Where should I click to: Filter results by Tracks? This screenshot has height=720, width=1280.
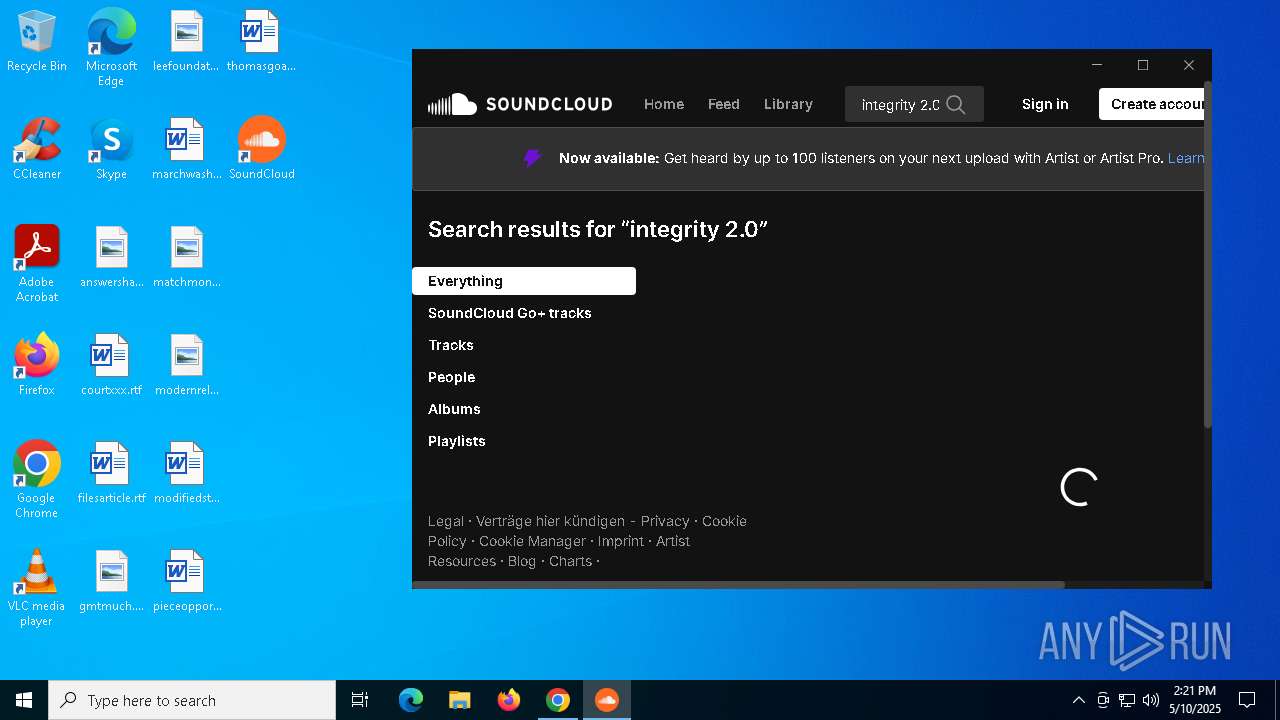pos(451,345)
